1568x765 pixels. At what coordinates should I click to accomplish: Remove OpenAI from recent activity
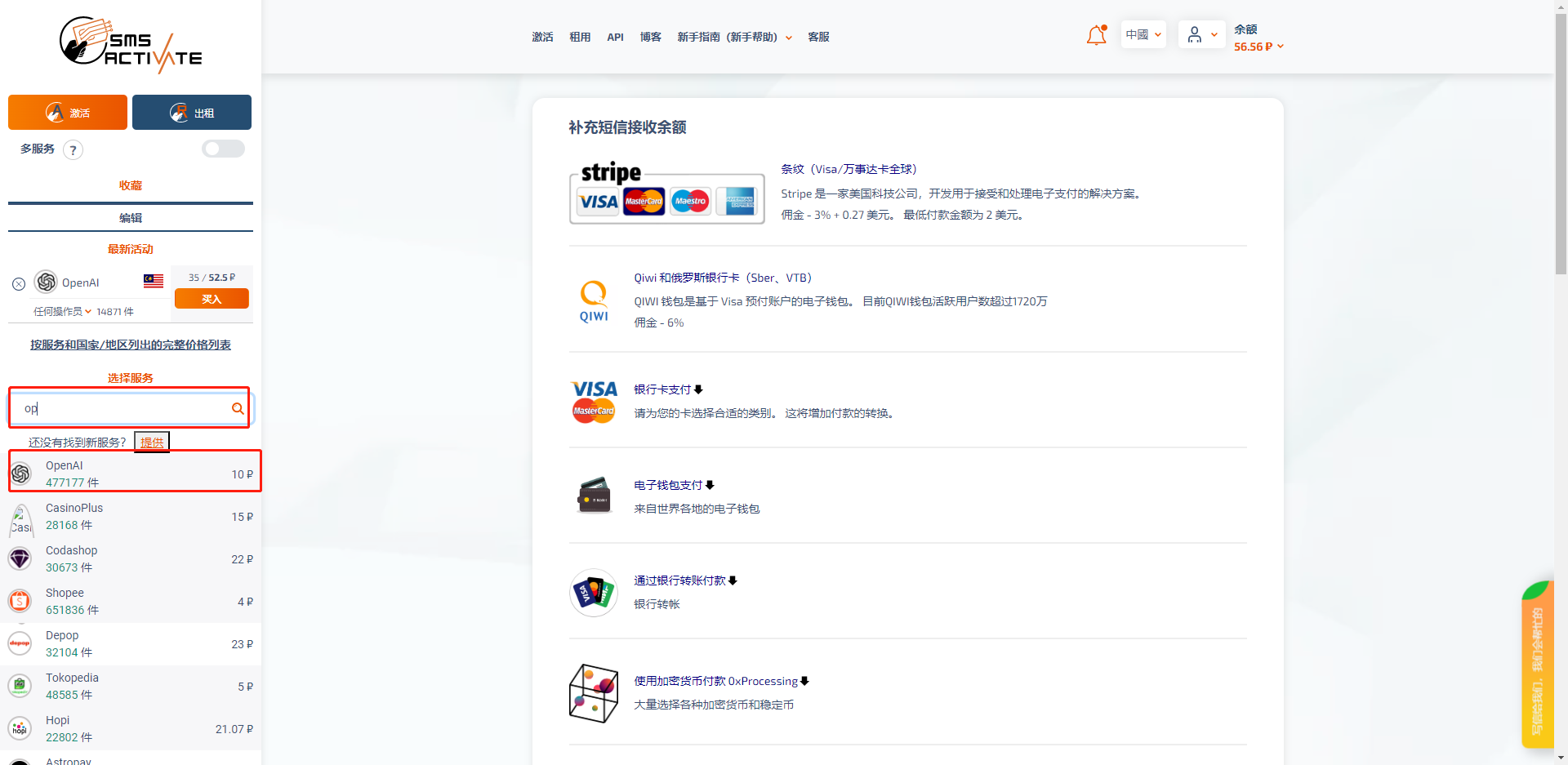(x=19, y=284)
